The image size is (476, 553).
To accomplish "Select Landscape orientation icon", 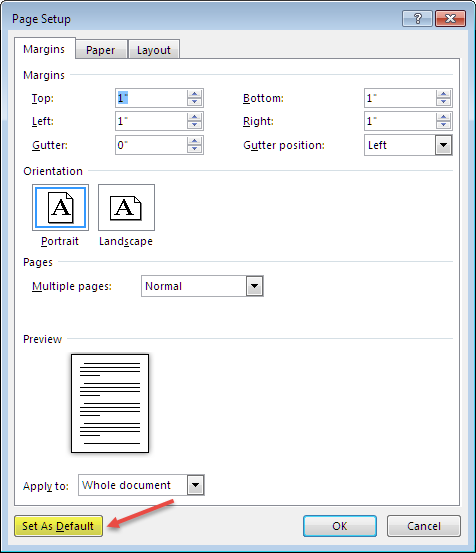I will pos(126,207).
